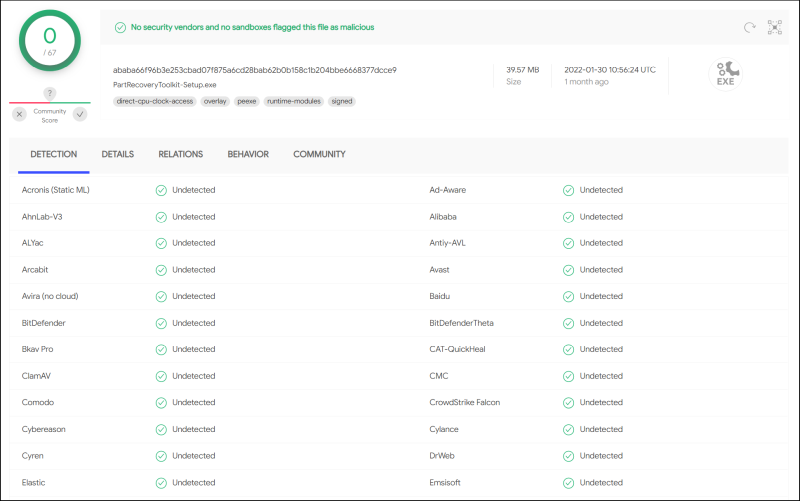Click the ClamAV vendor name
Viewport: 800px width, 501px height.
click(36, 376)
